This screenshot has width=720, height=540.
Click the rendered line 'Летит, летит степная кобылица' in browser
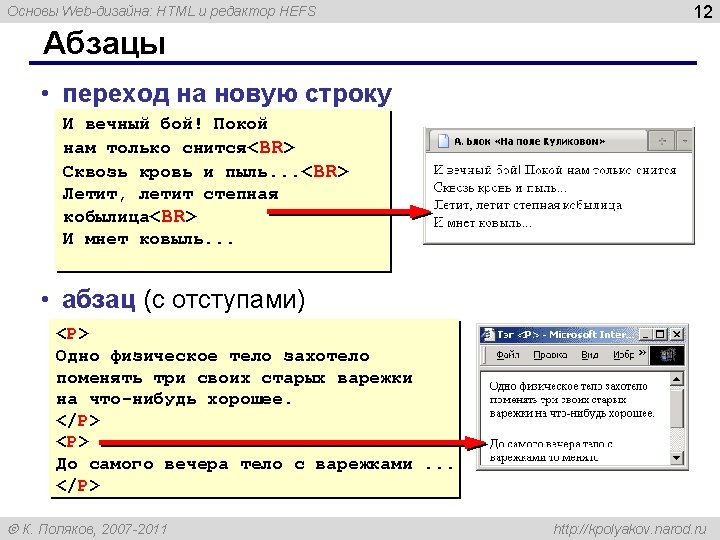point(528,205)
